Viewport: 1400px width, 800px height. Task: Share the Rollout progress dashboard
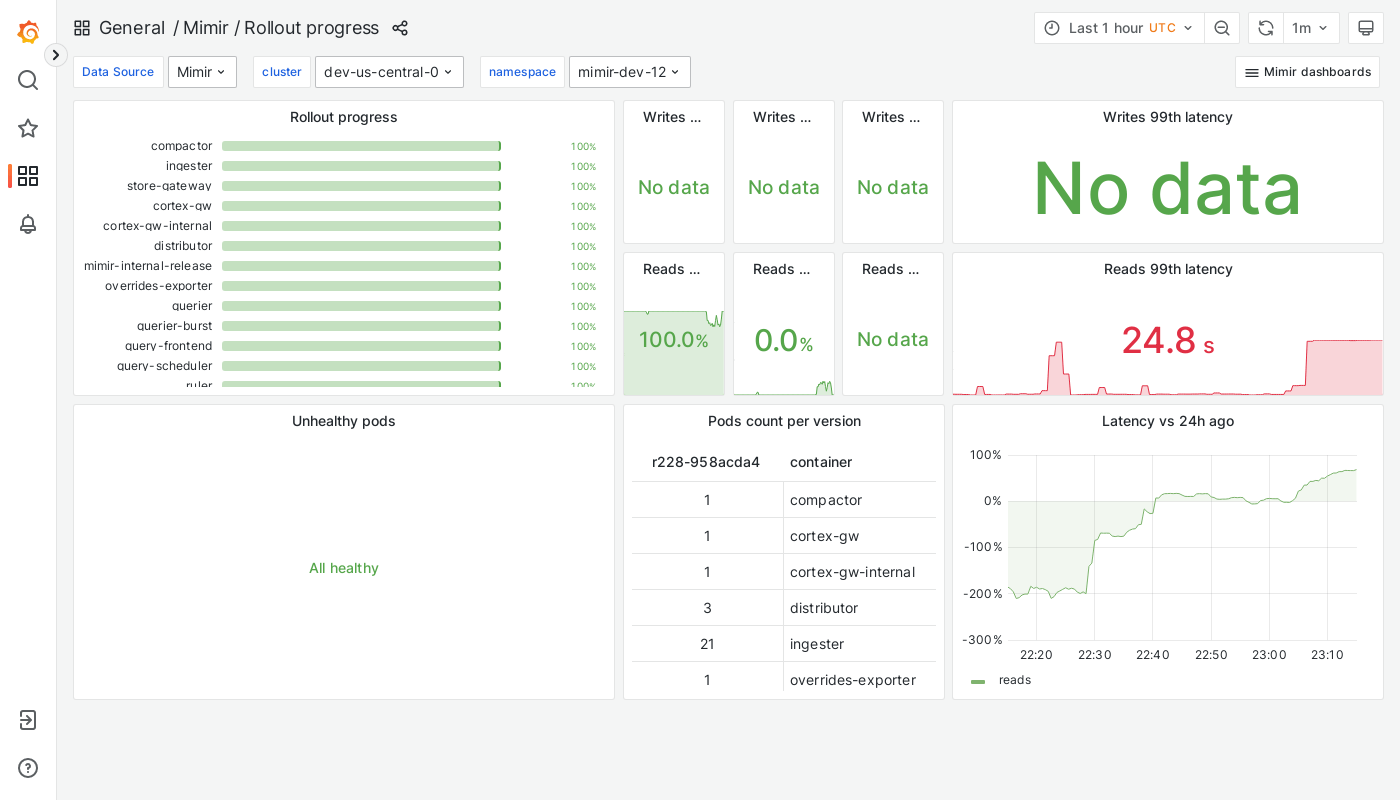400,28
